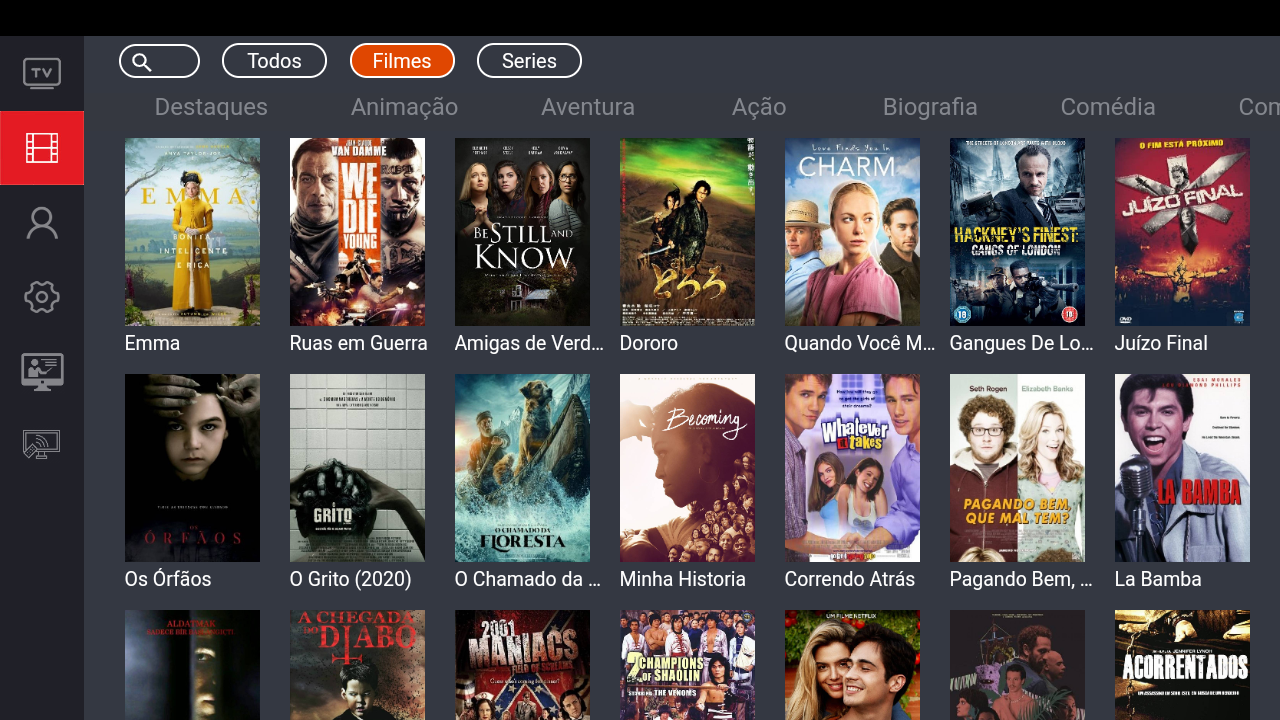
Task: Click the 'Gangues De Lo...' title
Action: (1022, 343)
